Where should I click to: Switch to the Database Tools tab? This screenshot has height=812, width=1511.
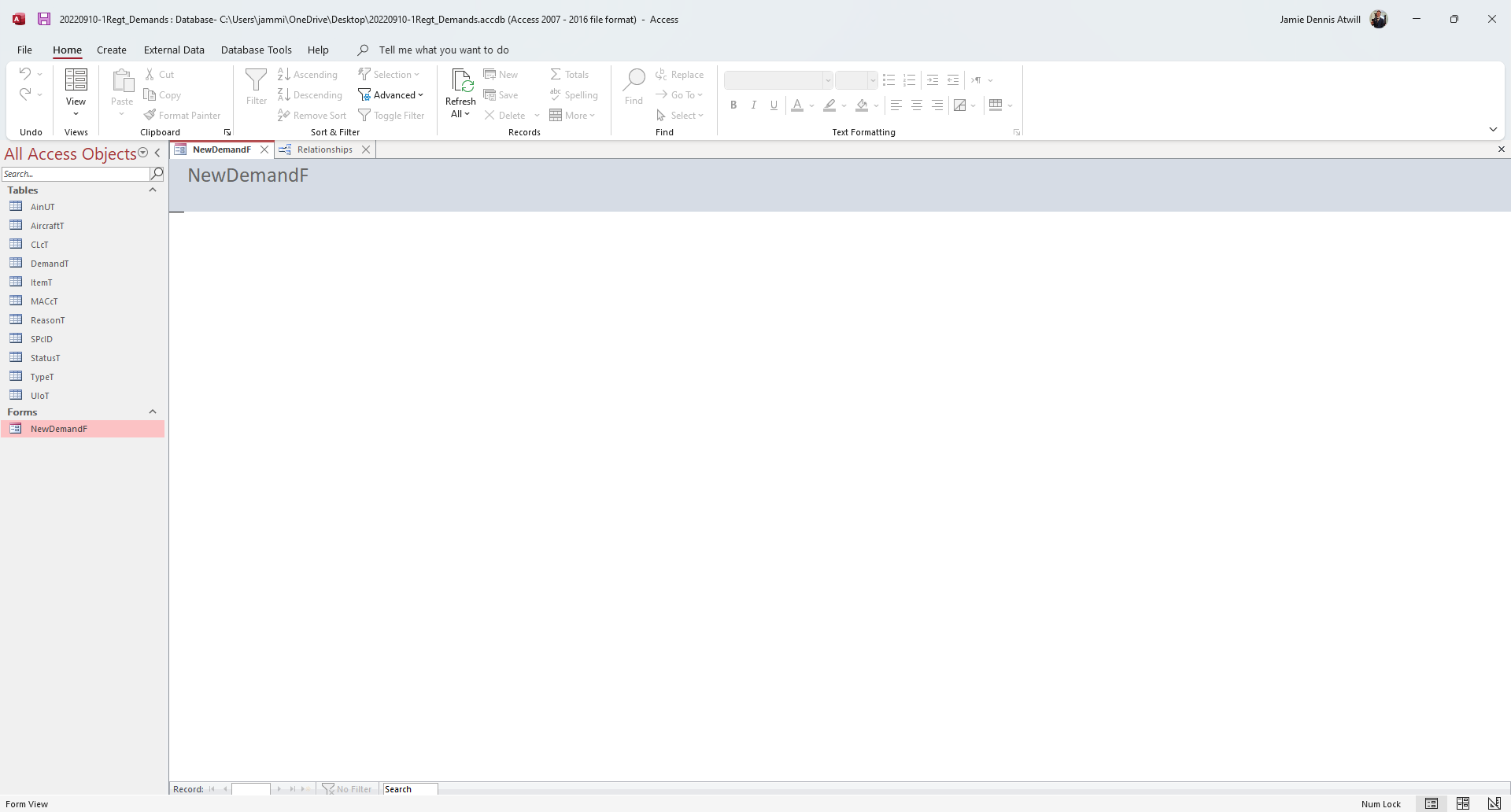tap(257, 50)
